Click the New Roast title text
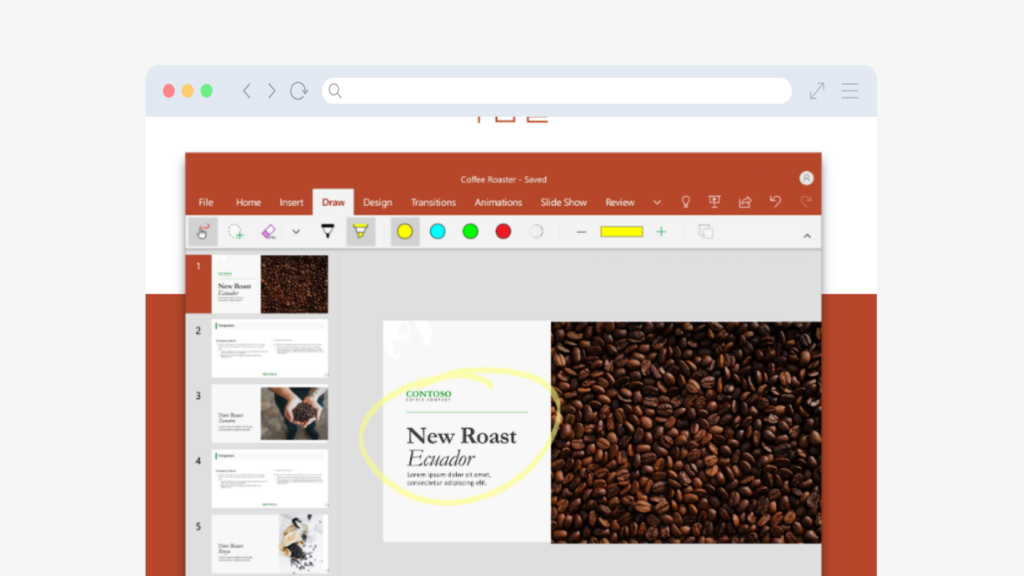 [x=461, y=436]
